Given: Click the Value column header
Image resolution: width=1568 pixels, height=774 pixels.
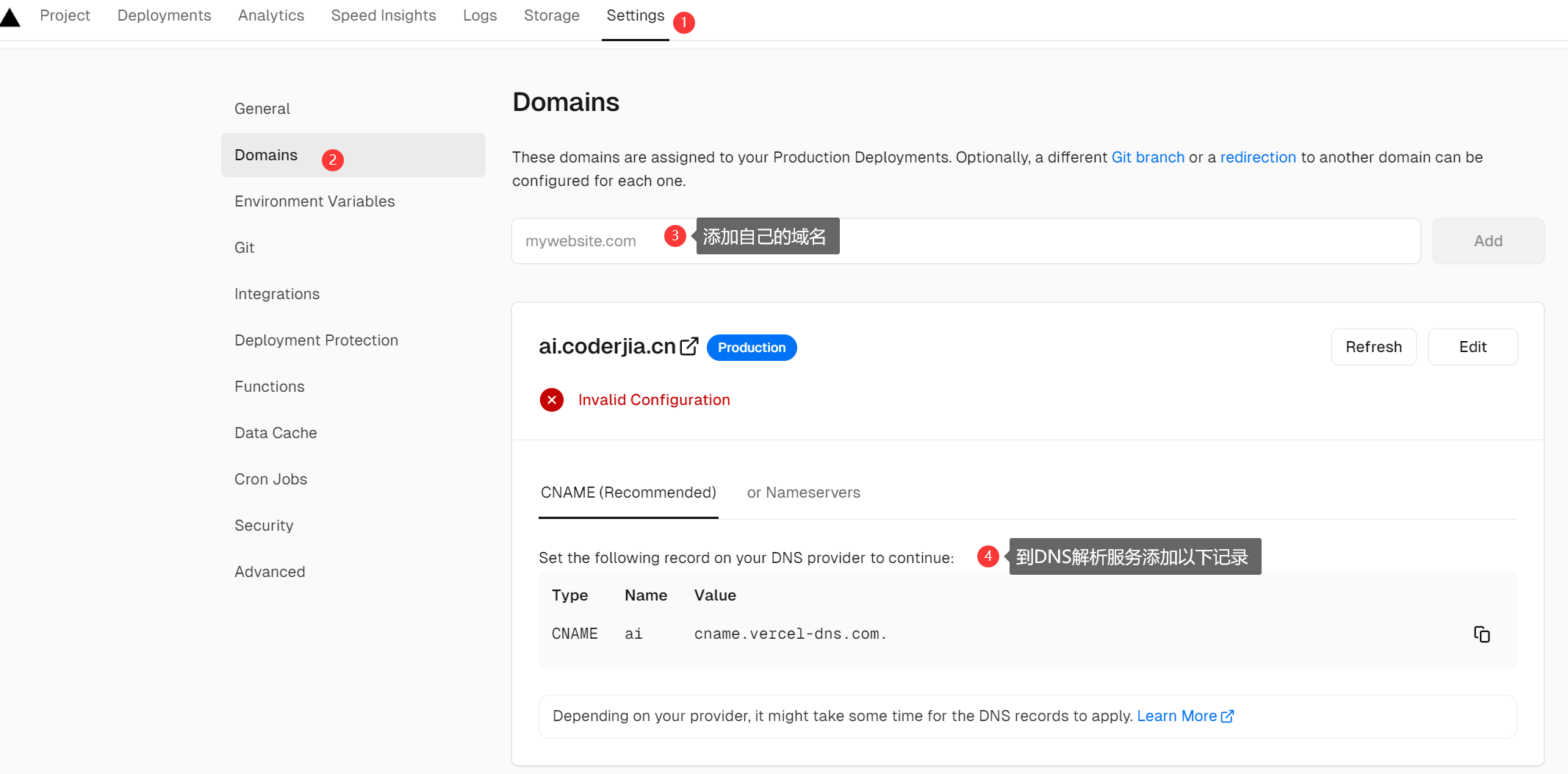Looking at the screenshot, I should pos(715,595).
